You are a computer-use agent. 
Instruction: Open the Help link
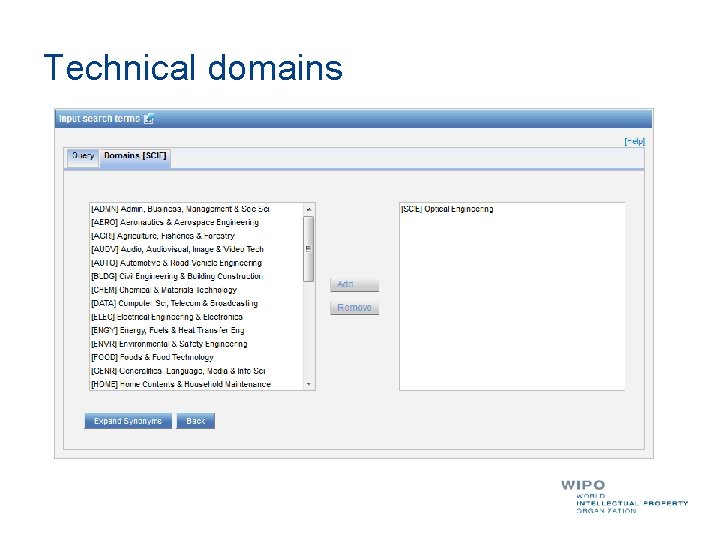point(635,141)
